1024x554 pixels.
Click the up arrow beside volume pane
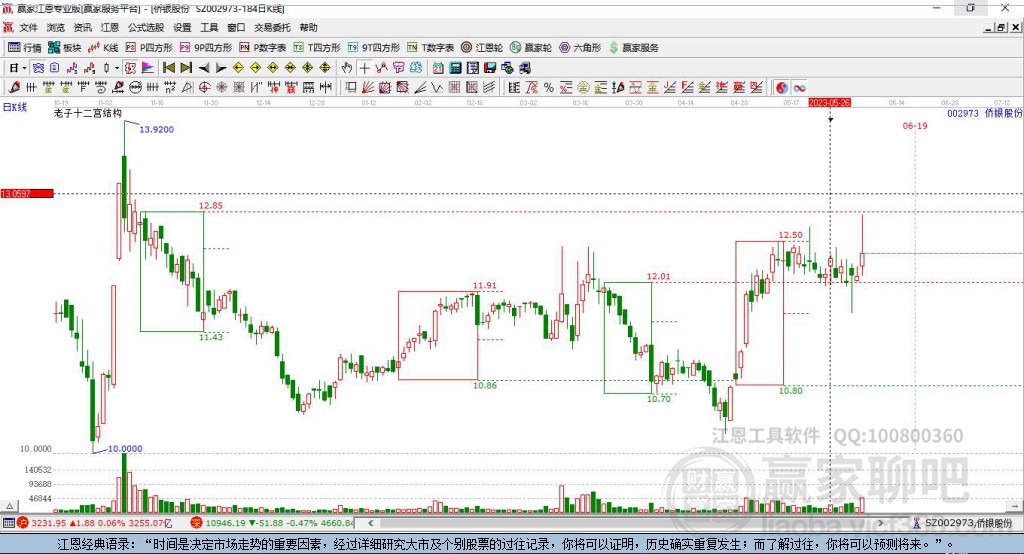point(9,506)
